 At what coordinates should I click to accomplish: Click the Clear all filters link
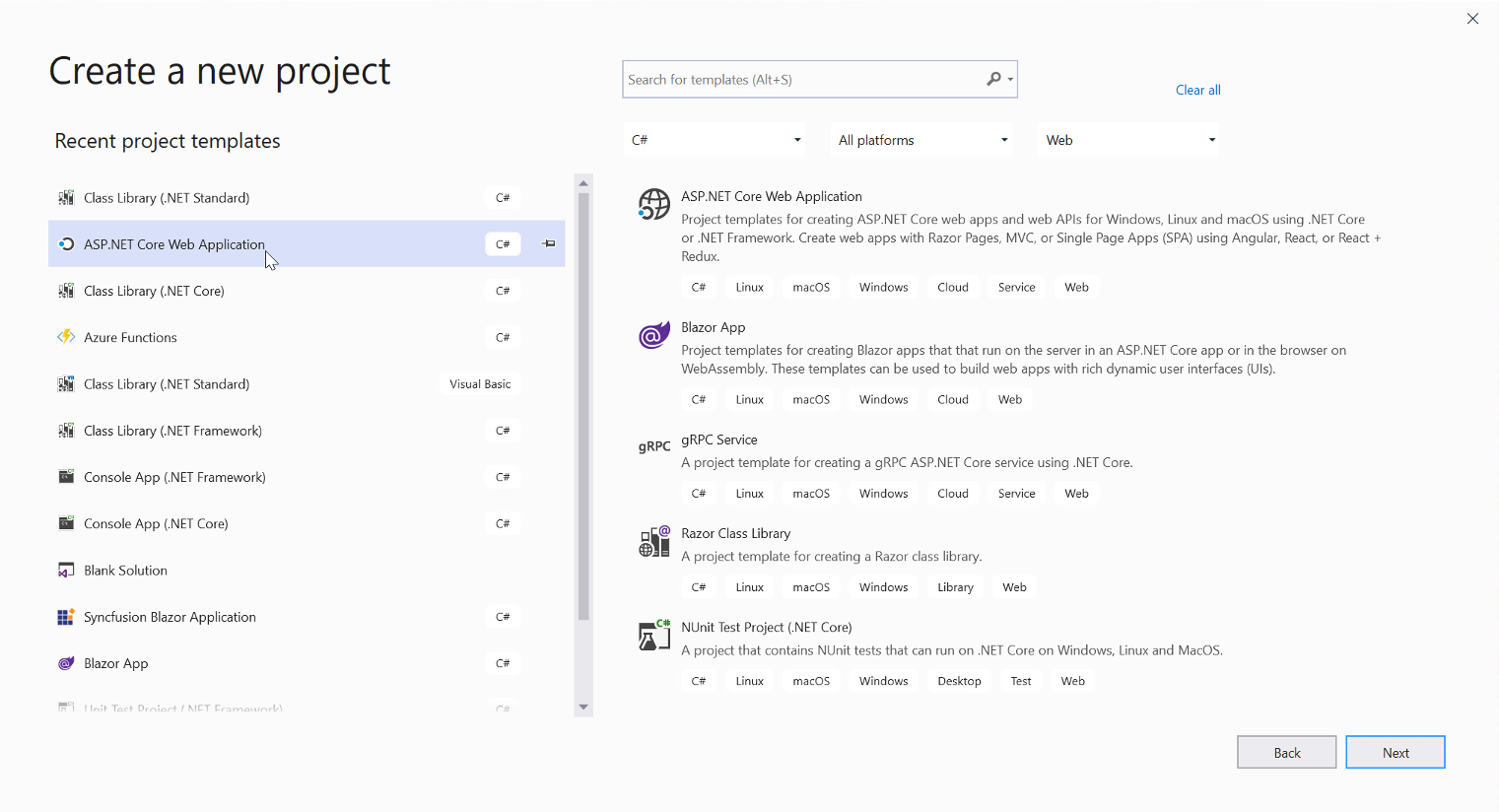click(x=1197, y=90)
